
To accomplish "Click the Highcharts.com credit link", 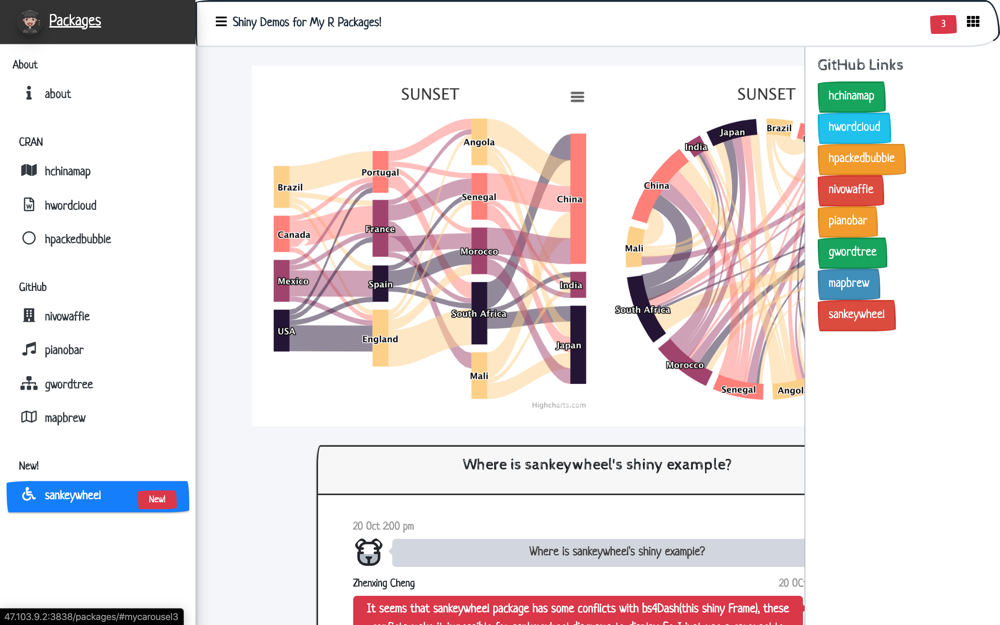I will [559, 405].
